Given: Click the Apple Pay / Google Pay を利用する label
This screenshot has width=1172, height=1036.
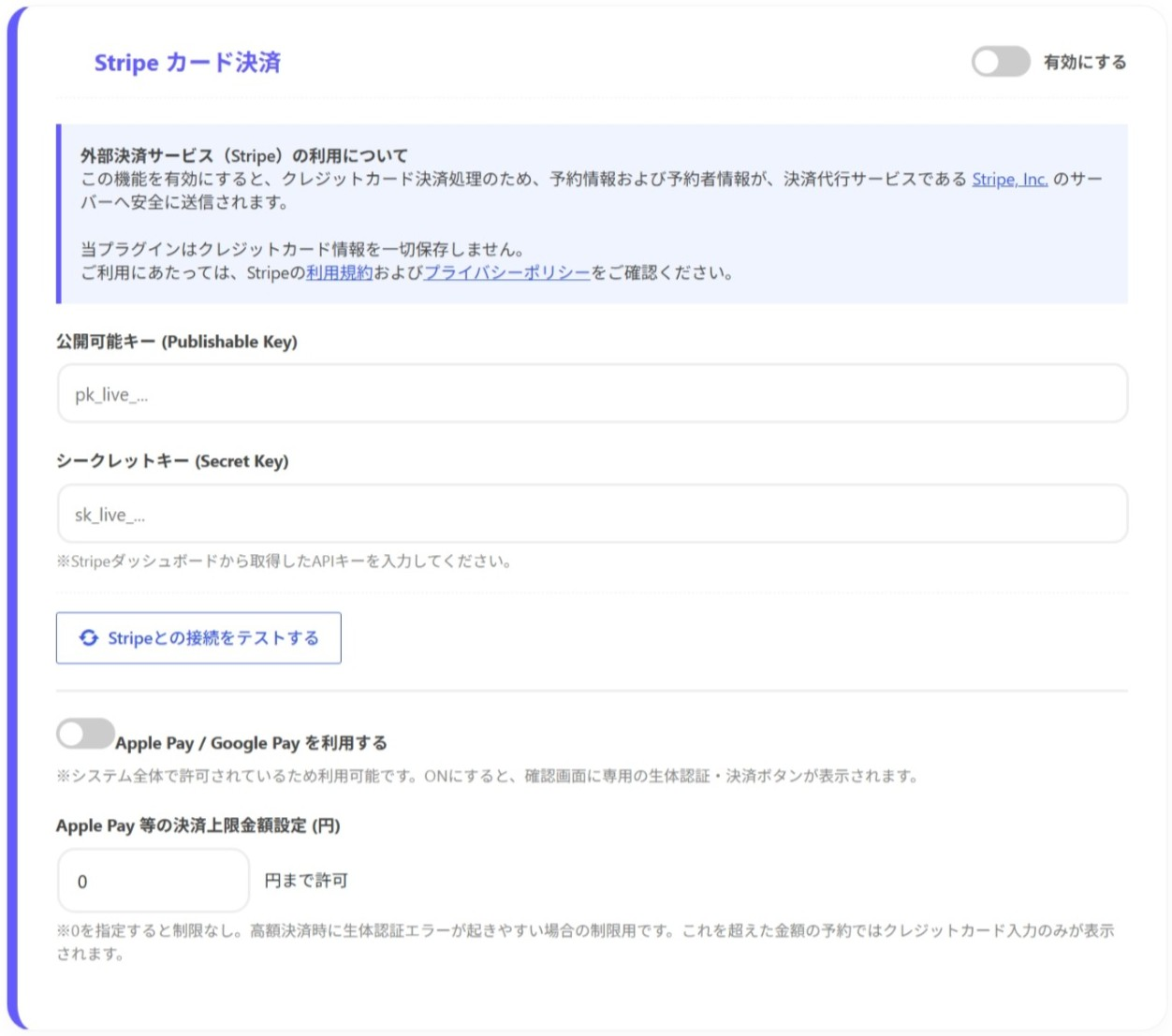Looking at the screenshot, I should [251, 743].
